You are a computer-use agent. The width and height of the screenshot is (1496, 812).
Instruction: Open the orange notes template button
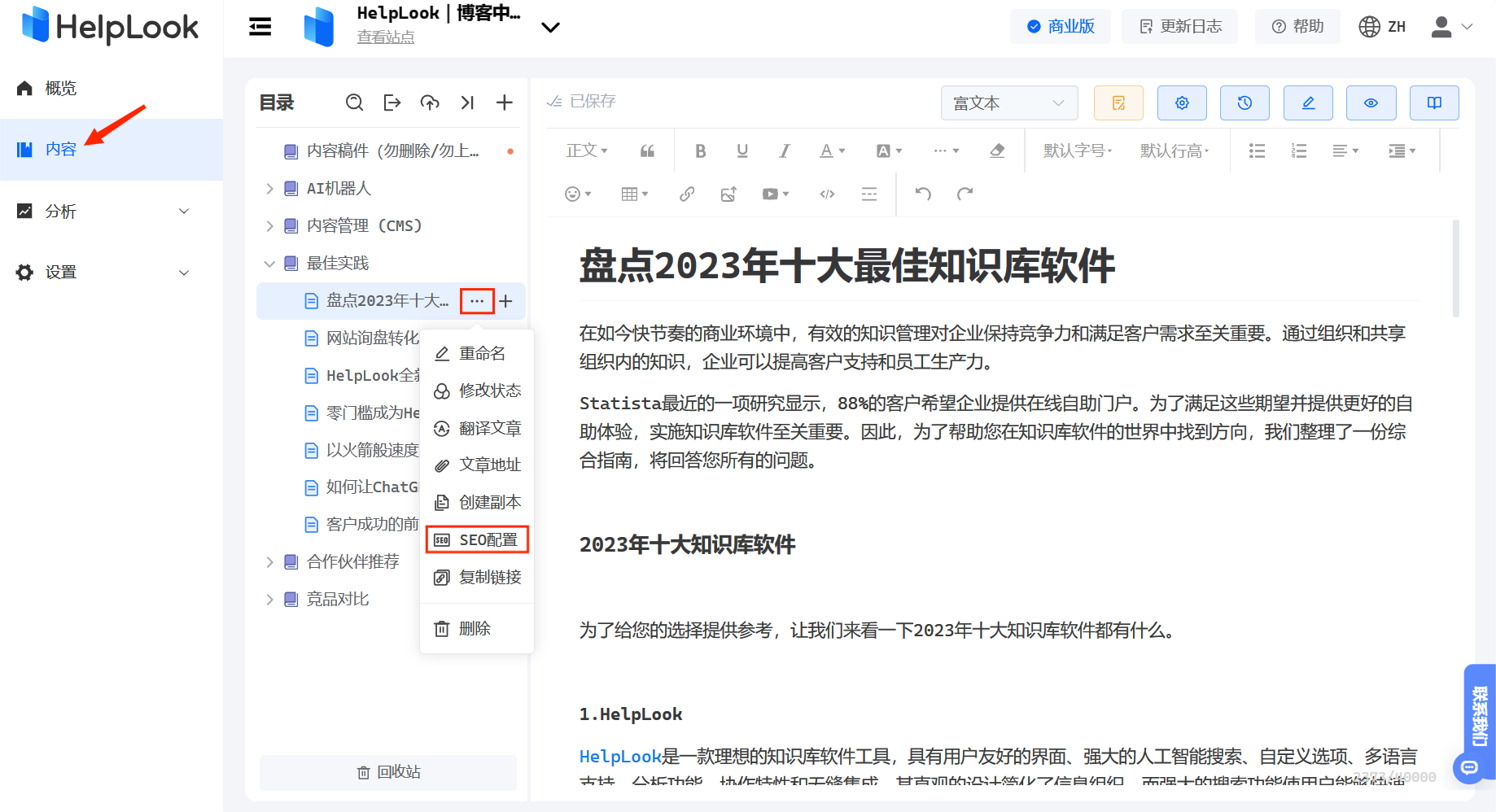[x=1118, y=103]
